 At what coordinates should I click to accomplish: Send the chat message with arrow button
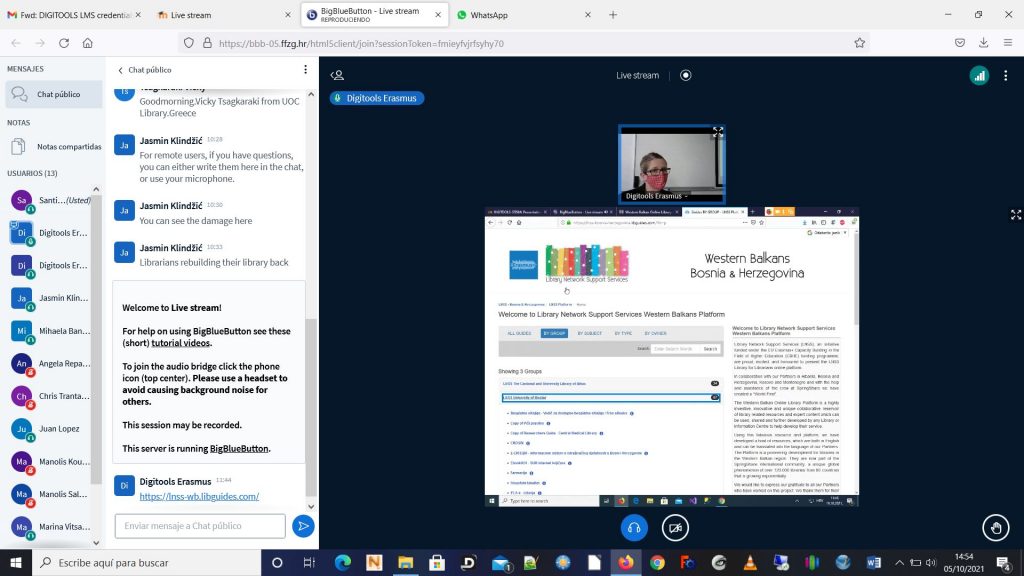tap(302, 526)
